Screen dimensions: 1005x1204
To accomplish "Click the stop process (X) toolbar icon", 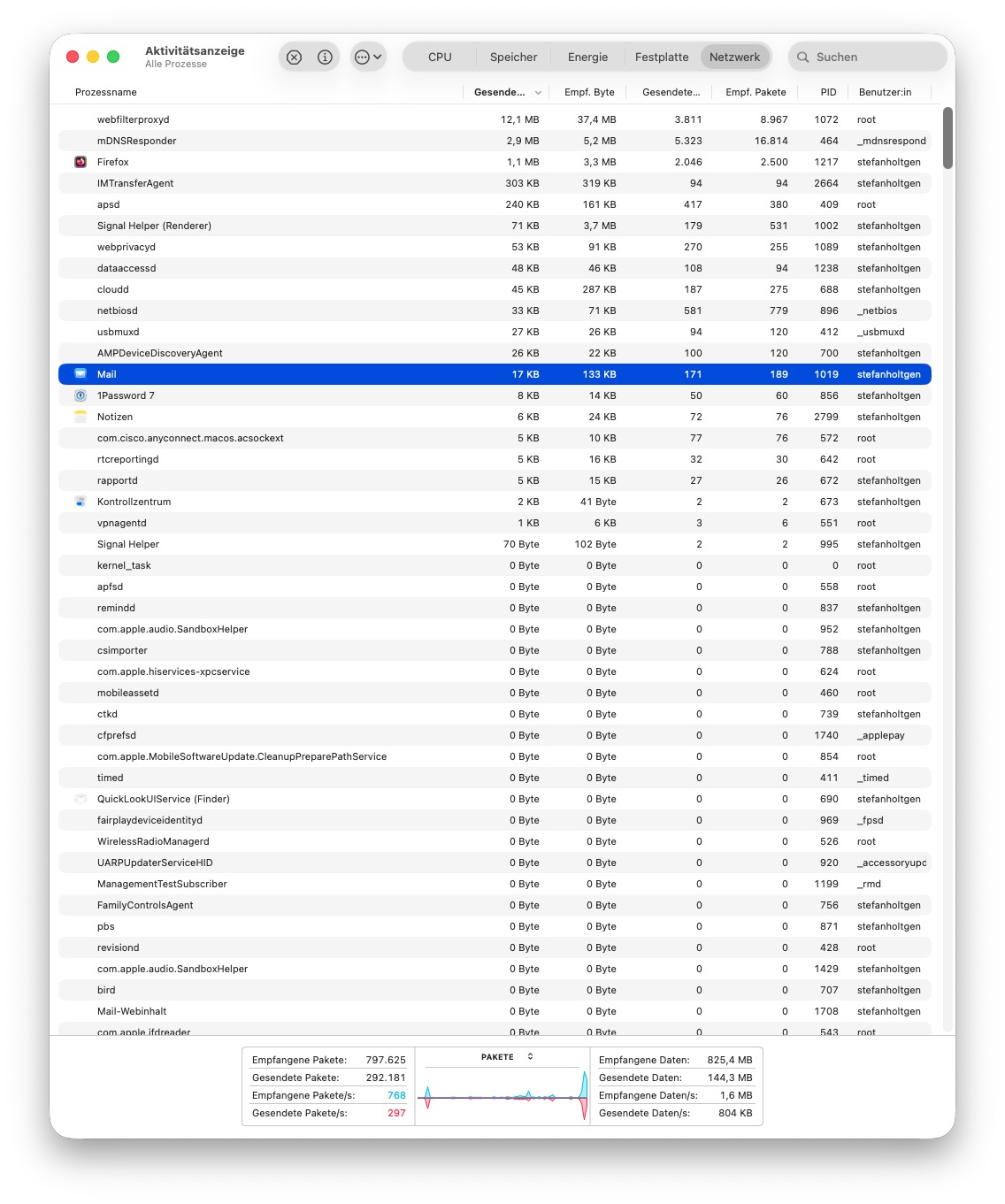I will [x=295, y=58].
